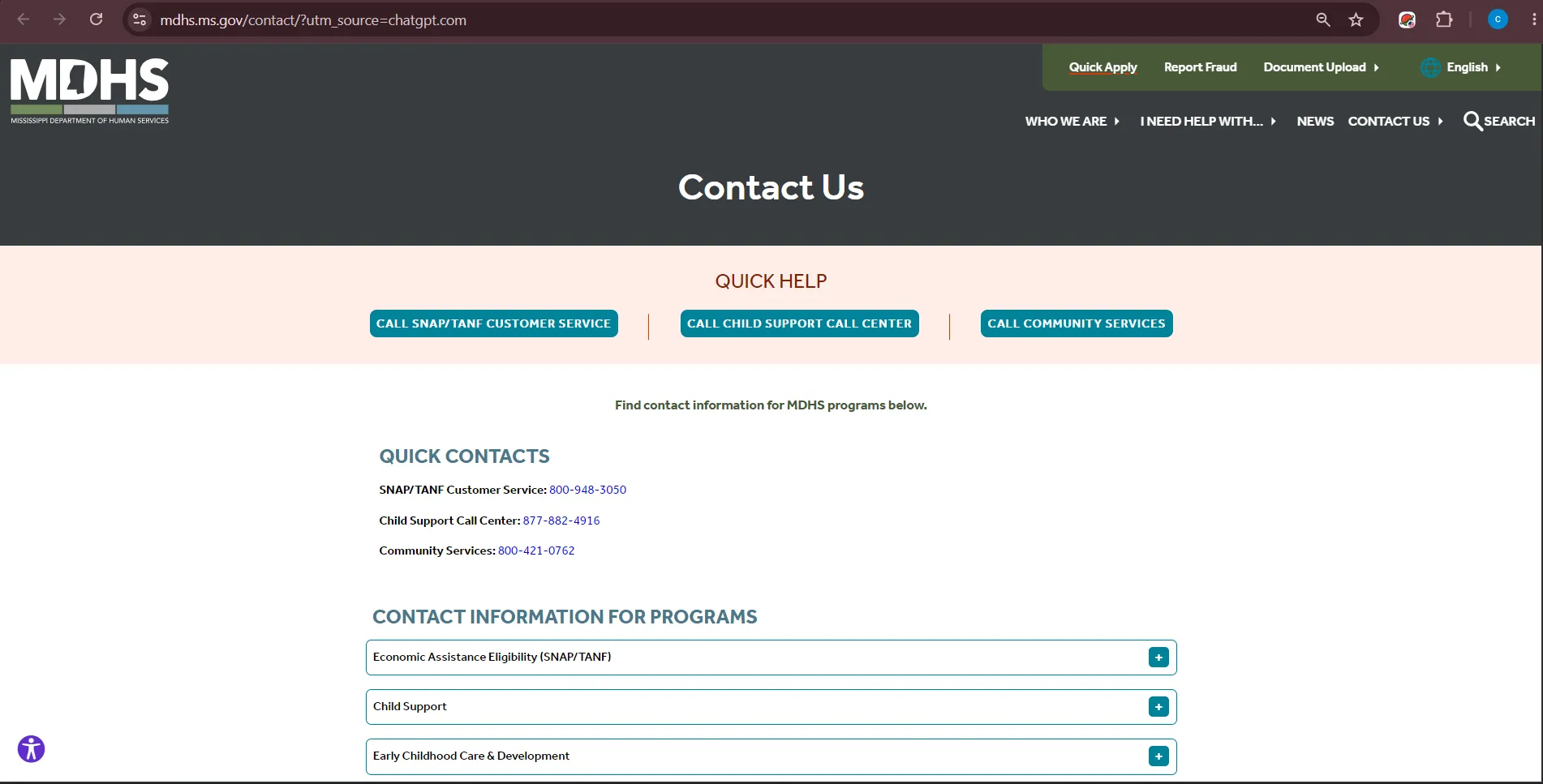Open the accessibility widget icon

click(31, 748)
